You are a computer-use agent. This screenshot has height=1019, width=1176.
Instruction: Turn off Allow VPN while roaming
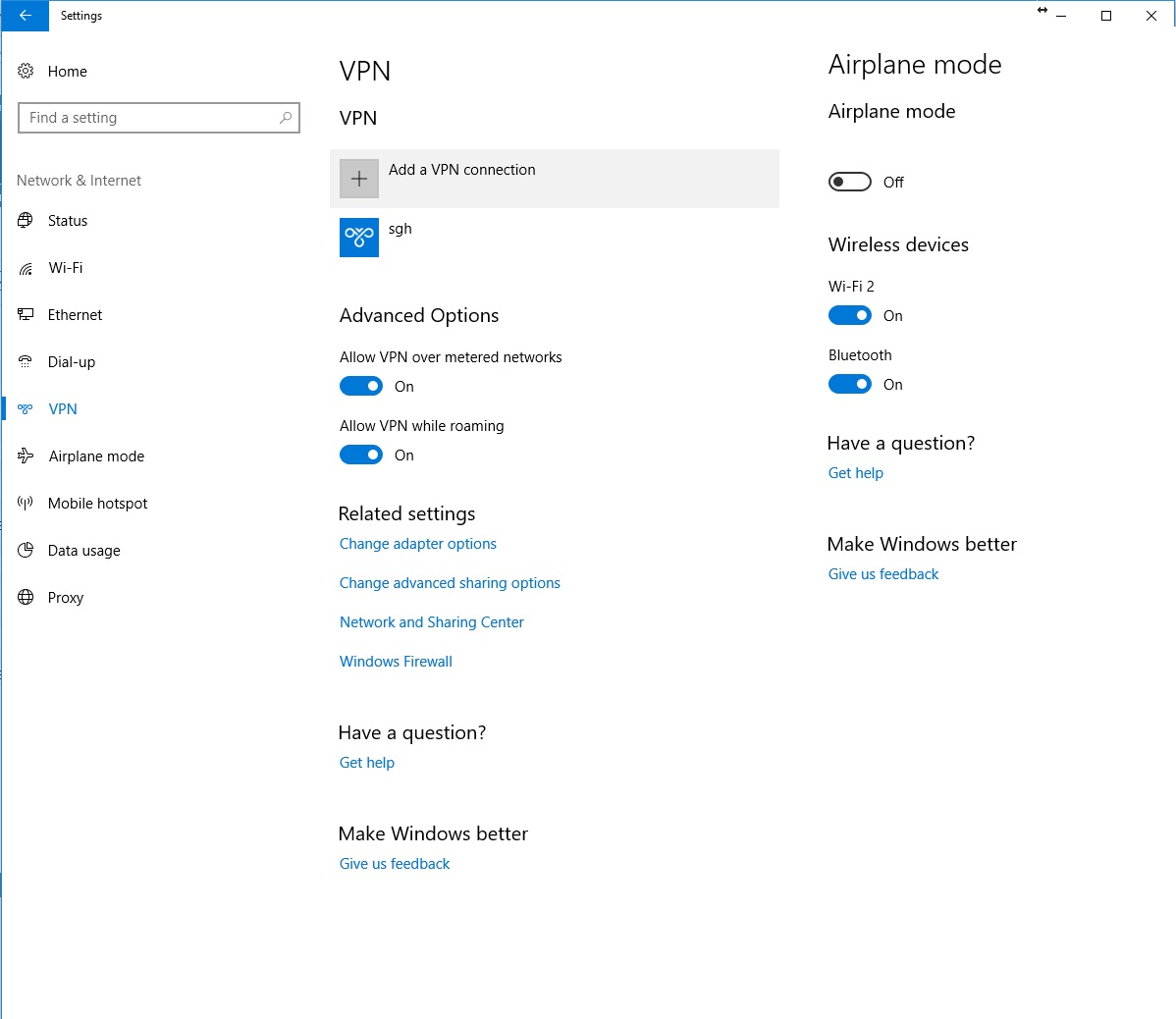tap(360, 456)
